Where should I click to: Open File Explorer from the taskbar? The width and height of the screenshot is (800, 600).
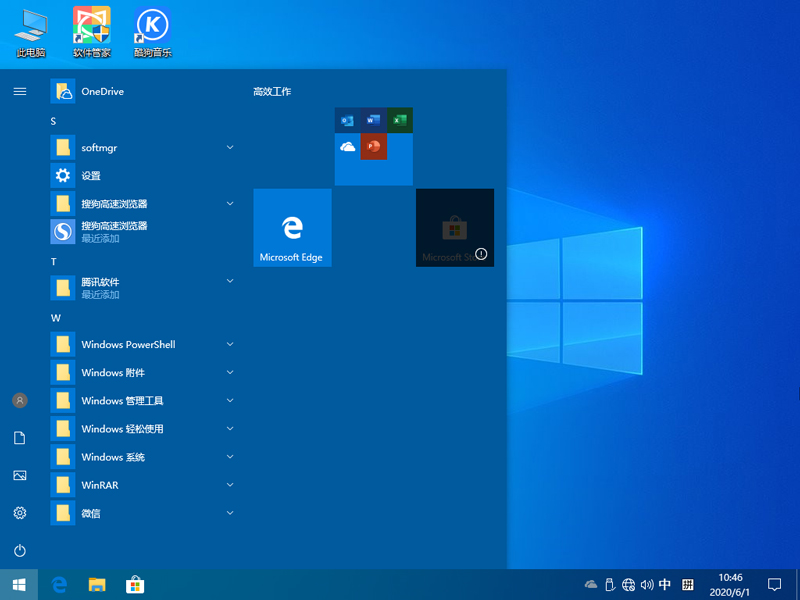point(97,584)
